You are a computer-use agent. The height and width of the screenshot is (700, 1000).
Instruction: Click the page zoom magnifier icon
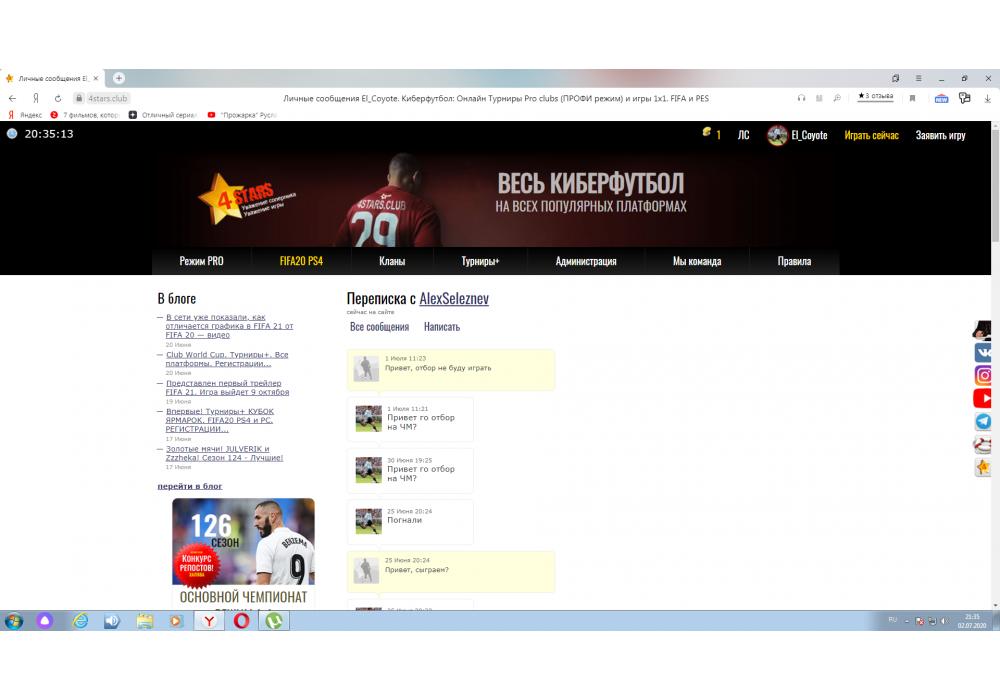coord(837,98)
